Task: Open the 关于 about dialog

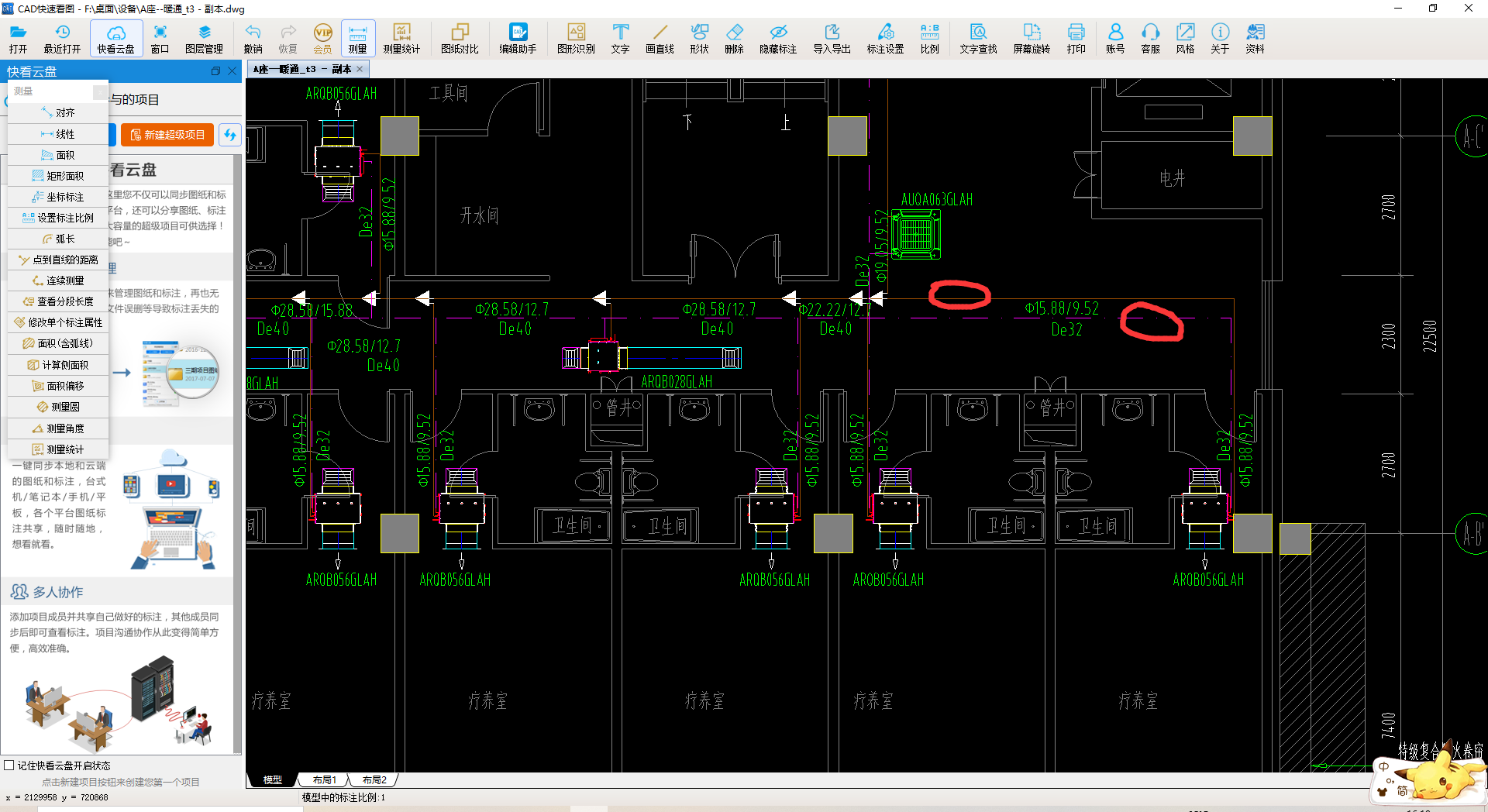Action: 1220,39
